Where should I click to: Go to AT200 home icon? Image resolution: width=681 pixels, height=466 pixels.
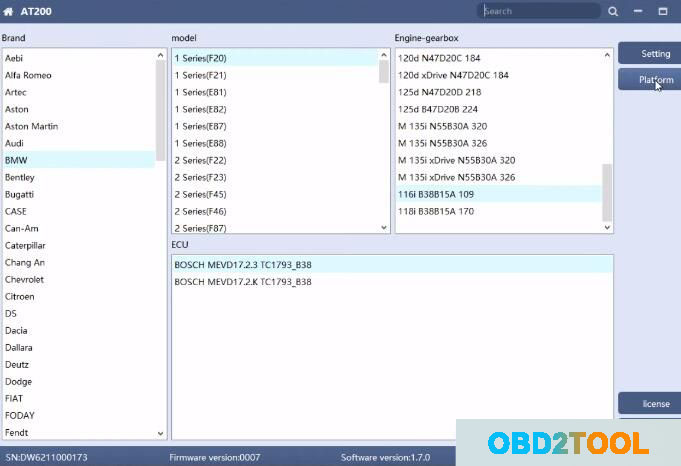point(8,12)
